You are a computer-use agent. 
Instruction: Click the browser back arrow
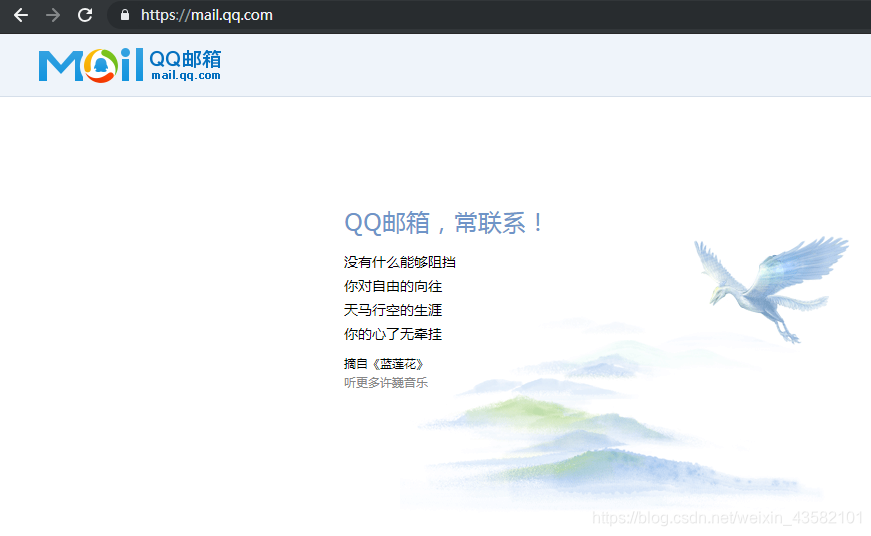pyautogui.click(x=21, y=15)
